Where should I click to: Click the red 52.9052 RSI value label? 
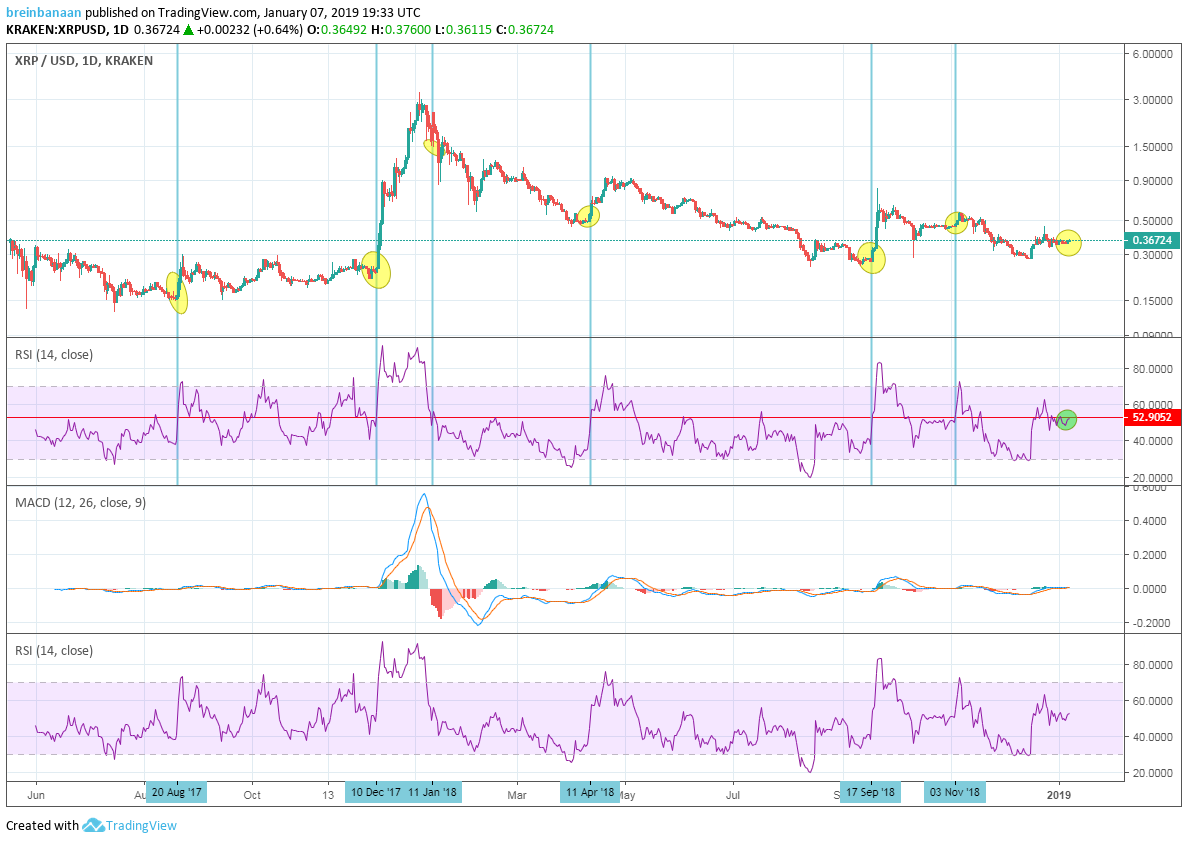(x=1152, y=417)
